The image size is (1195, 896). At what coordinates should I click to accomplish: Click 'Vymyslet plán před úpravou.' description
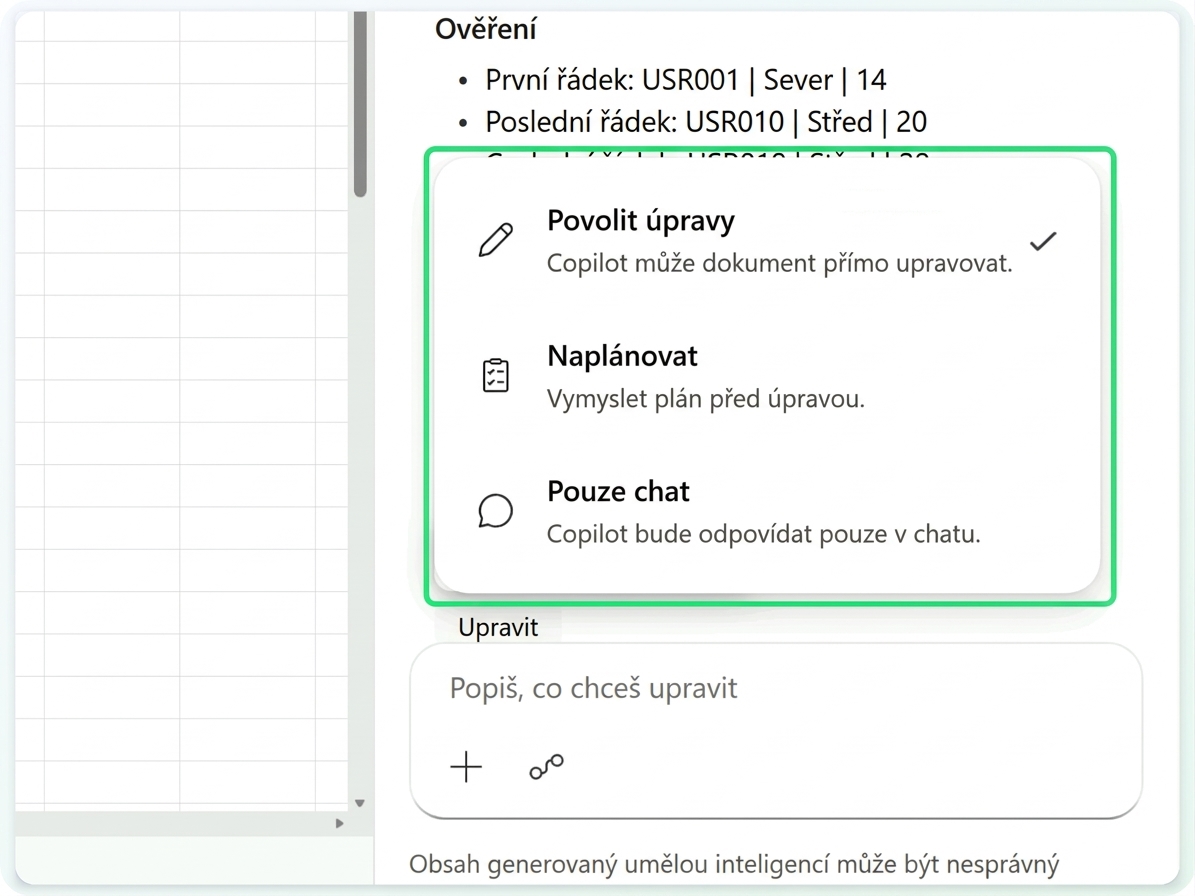click(706, 398)
